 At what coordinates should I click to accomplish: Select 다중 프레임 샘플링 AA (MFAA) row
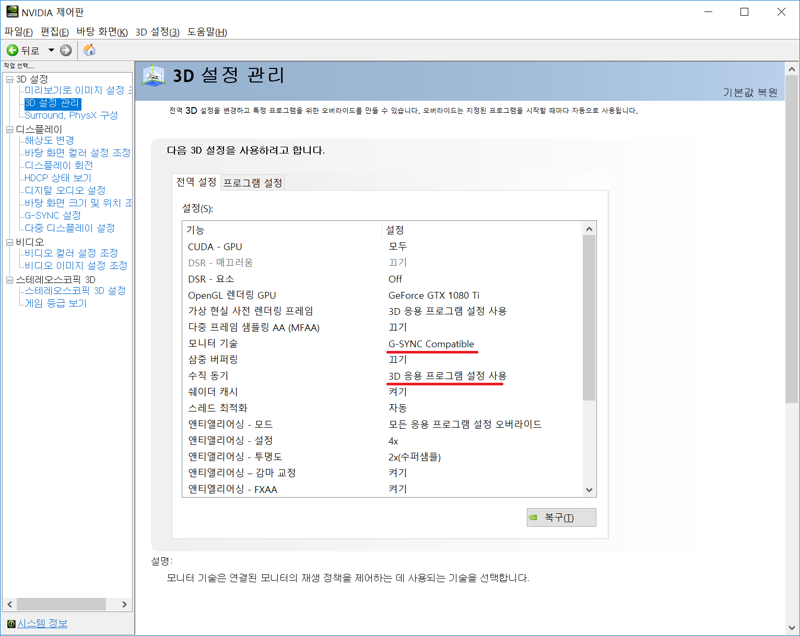[382, 327]
